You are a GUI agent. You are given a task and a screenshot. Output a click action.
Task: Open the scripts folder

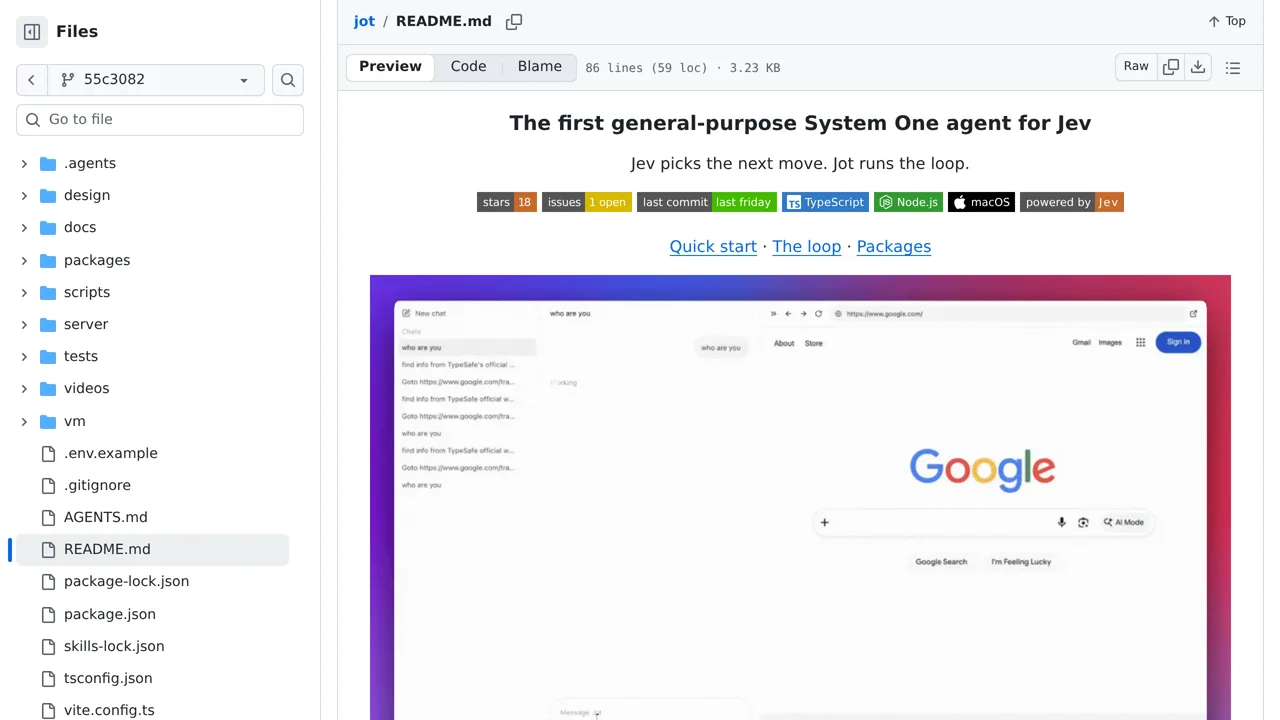pyautogui.click(x=87, y=292)
